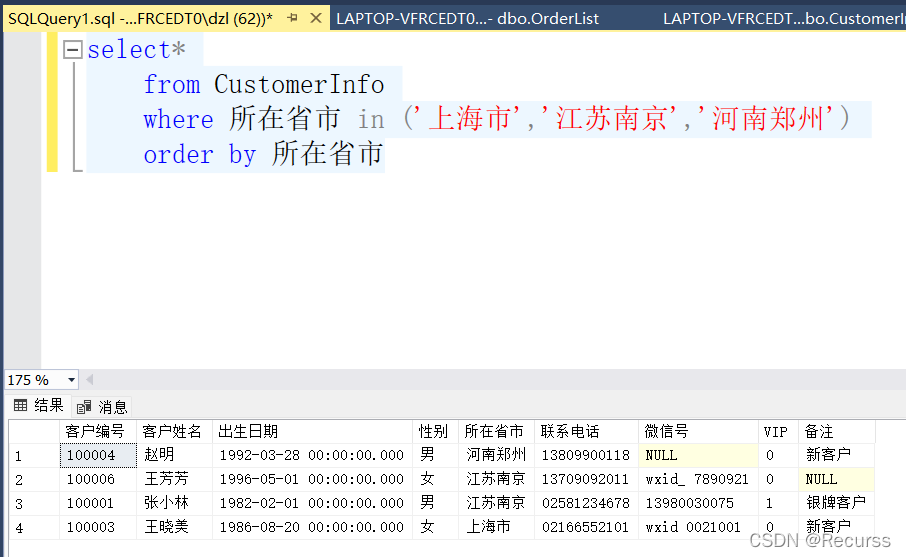Select cell 100004 in results
This screenshot has height=557, width=906.
(98, 455)
